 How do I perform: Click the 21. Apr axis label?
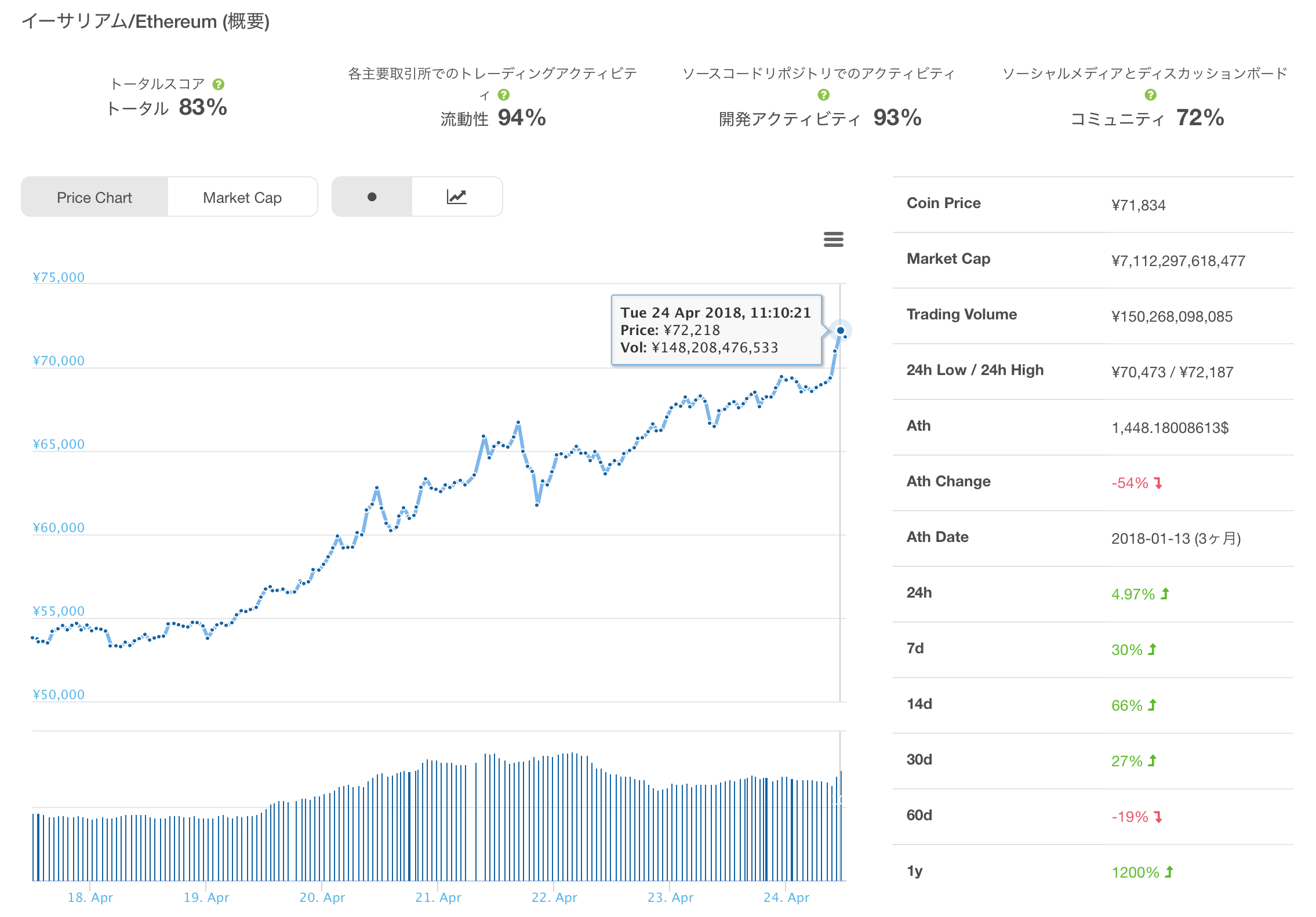(438, 897)
